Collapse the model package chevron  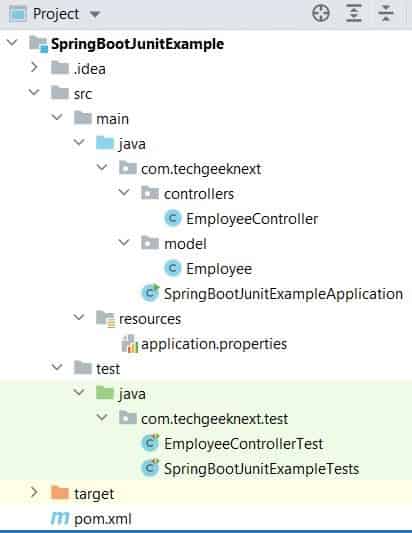[124, 242]
